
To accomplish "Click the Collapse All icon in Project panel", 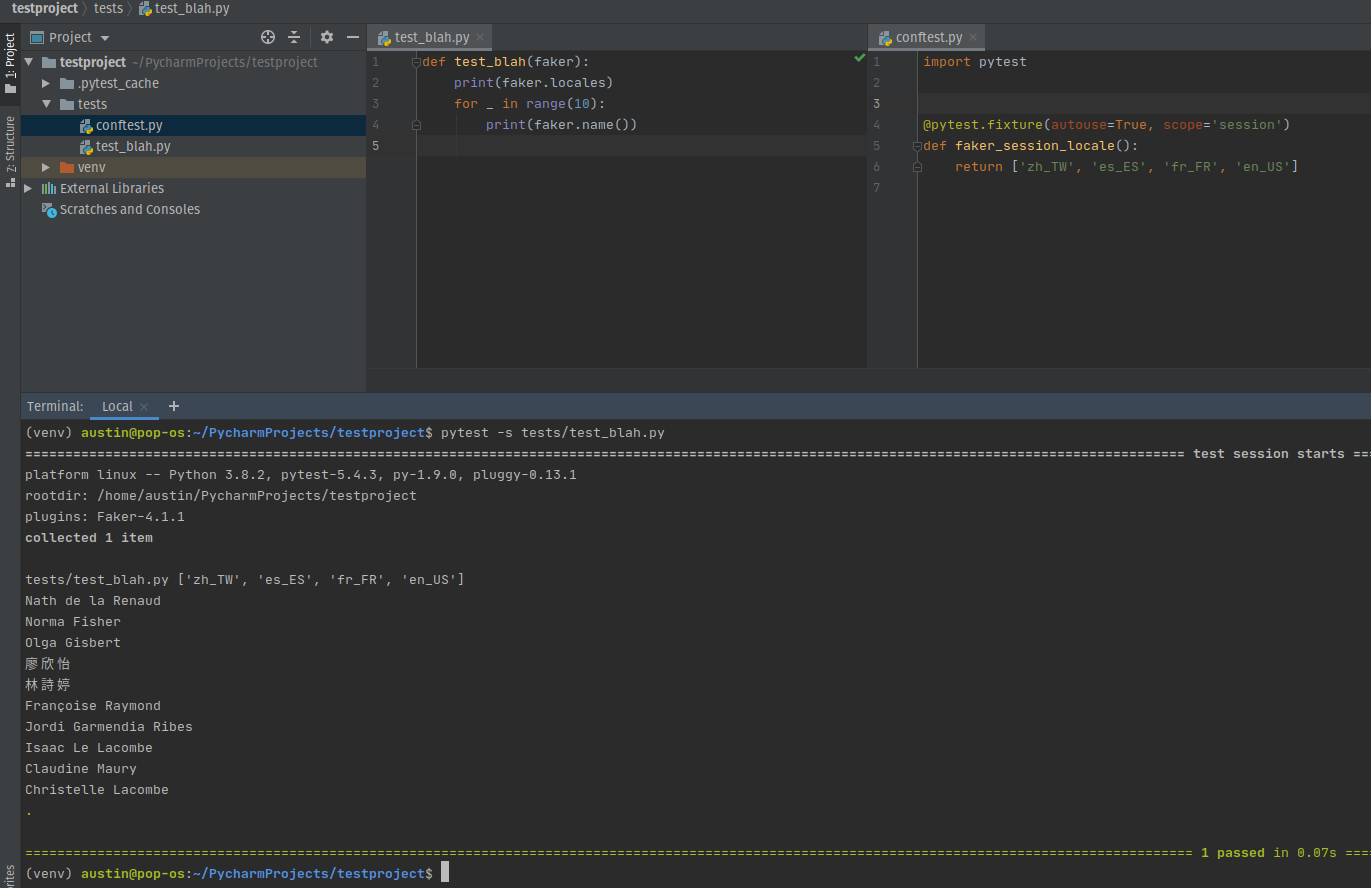I will pyautogui.click(x=294, y=36).
